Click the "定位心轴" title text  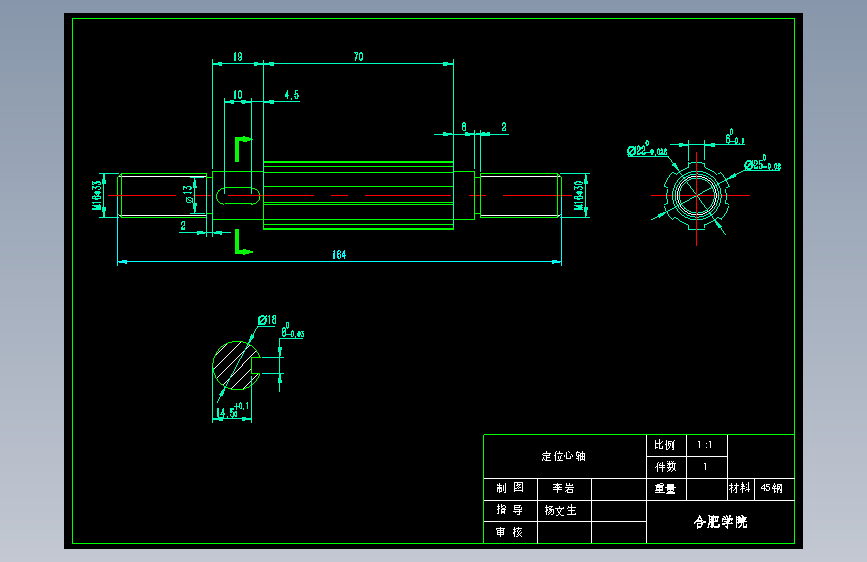pyautogui.click(x=563, y=456)
